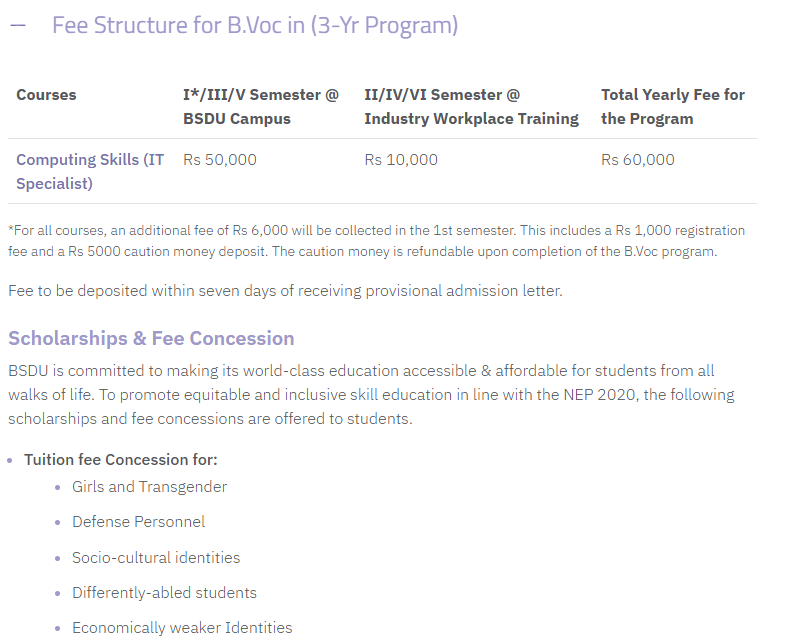Click the BSDU scholarships description paragraph
Screen dimensions: 799x636
(x=370, y=394)
